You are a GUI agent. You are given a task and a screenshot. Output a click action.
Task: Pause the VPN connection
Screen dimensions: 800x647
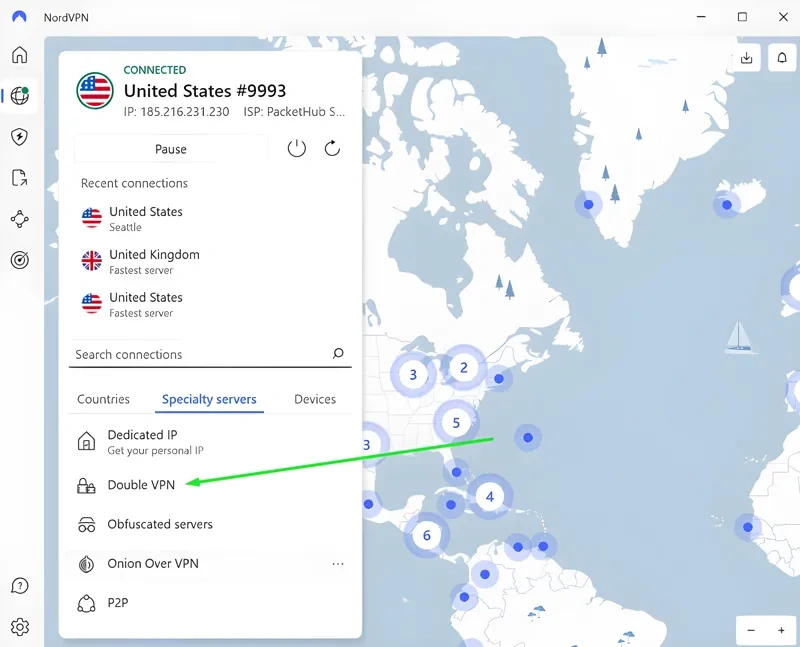171,149
